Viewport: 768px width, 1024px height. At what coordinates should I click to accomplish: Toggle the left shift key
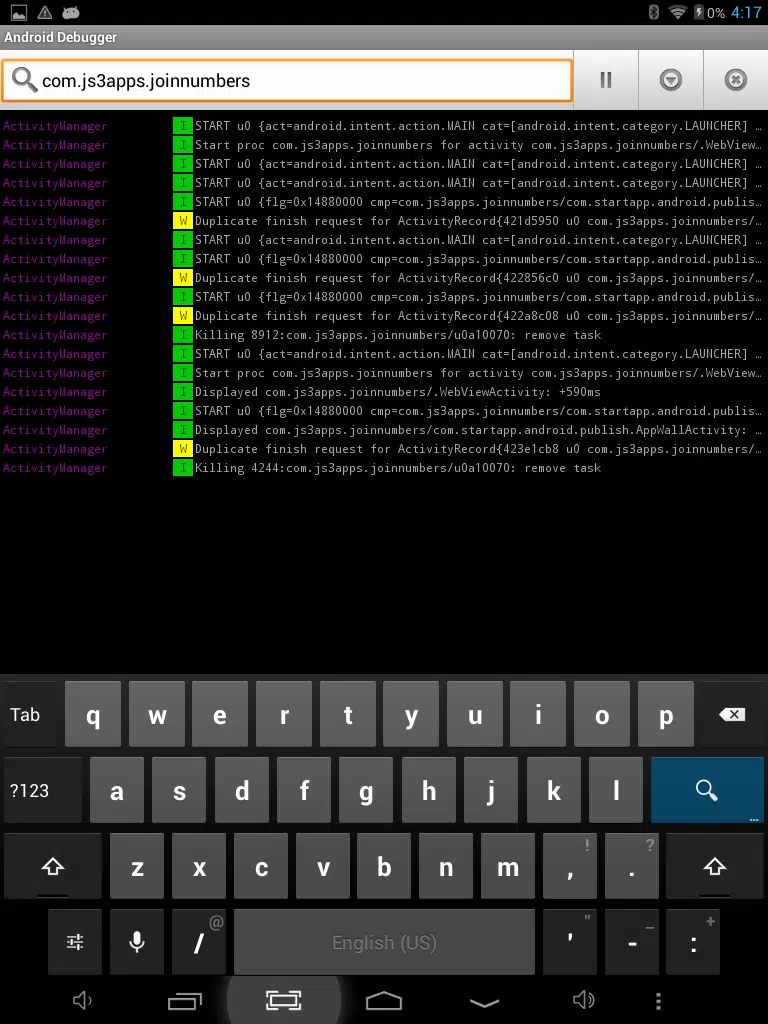[53, 867]
